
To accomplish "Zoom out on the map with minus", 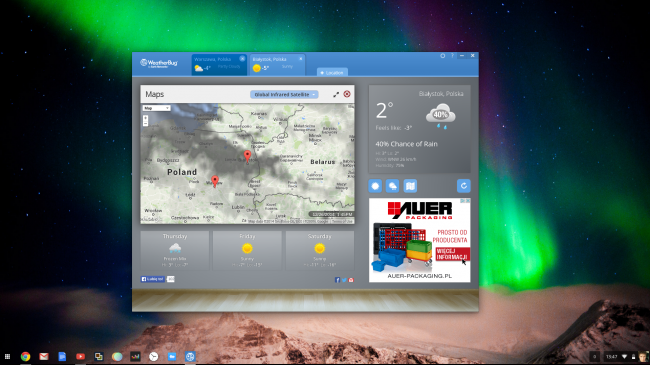I will pyautogui.click(x=146, y=124).
